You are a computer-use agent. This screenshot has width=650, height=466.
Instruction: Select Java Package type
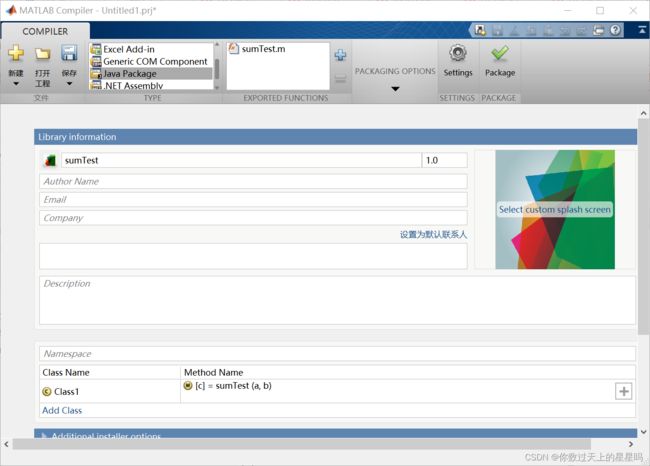(151, 73)
